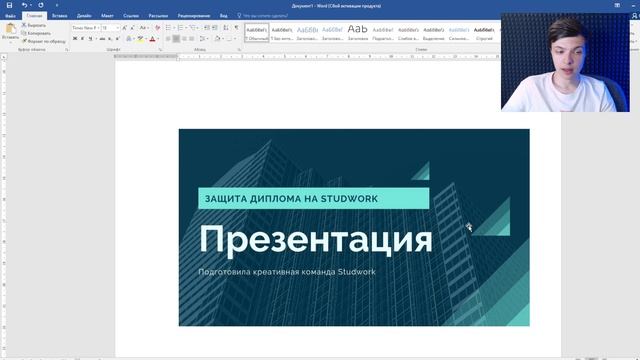The height and width of the screenshot is (360, 640).
Task: Open the Undo history dropdown arrow
Action: tap(31, 5)
